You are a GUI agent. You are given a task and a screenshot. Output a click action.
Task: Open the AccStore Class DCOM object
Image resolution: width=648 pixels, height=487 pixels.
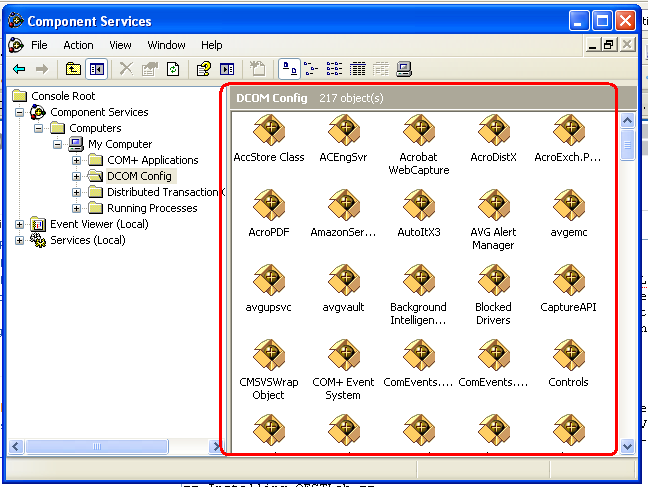(x=268, y=131)
